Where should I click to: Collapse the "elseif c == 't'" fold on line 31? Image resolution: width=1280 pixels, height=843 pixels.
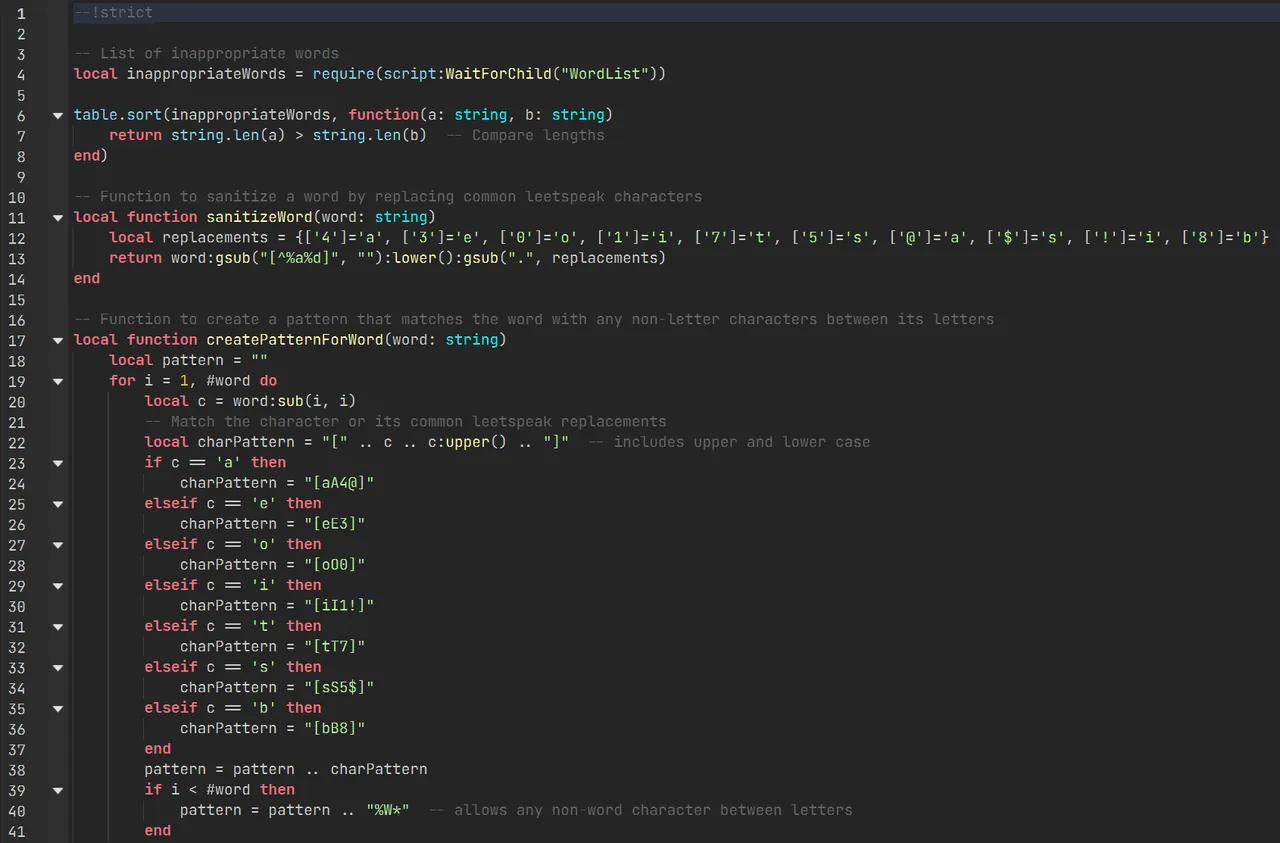[x=58, y=626]
